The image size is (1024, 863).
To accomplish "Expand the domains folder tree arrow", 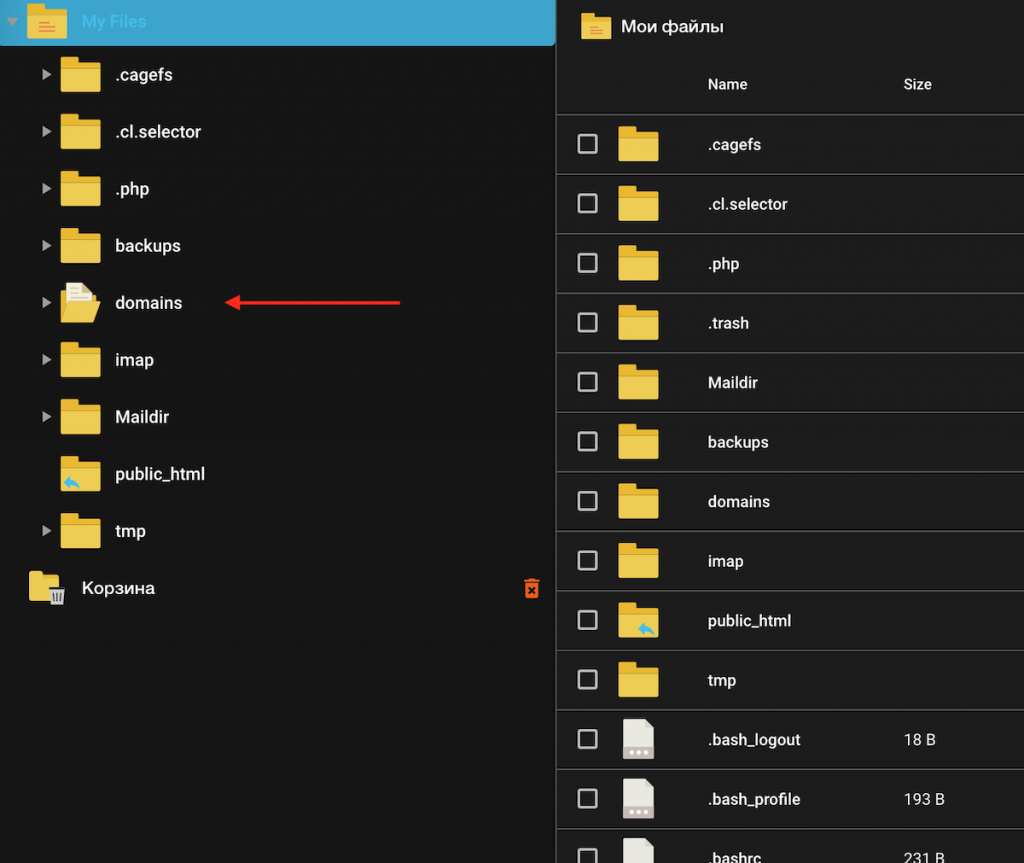I will click(x=46, y=303).
